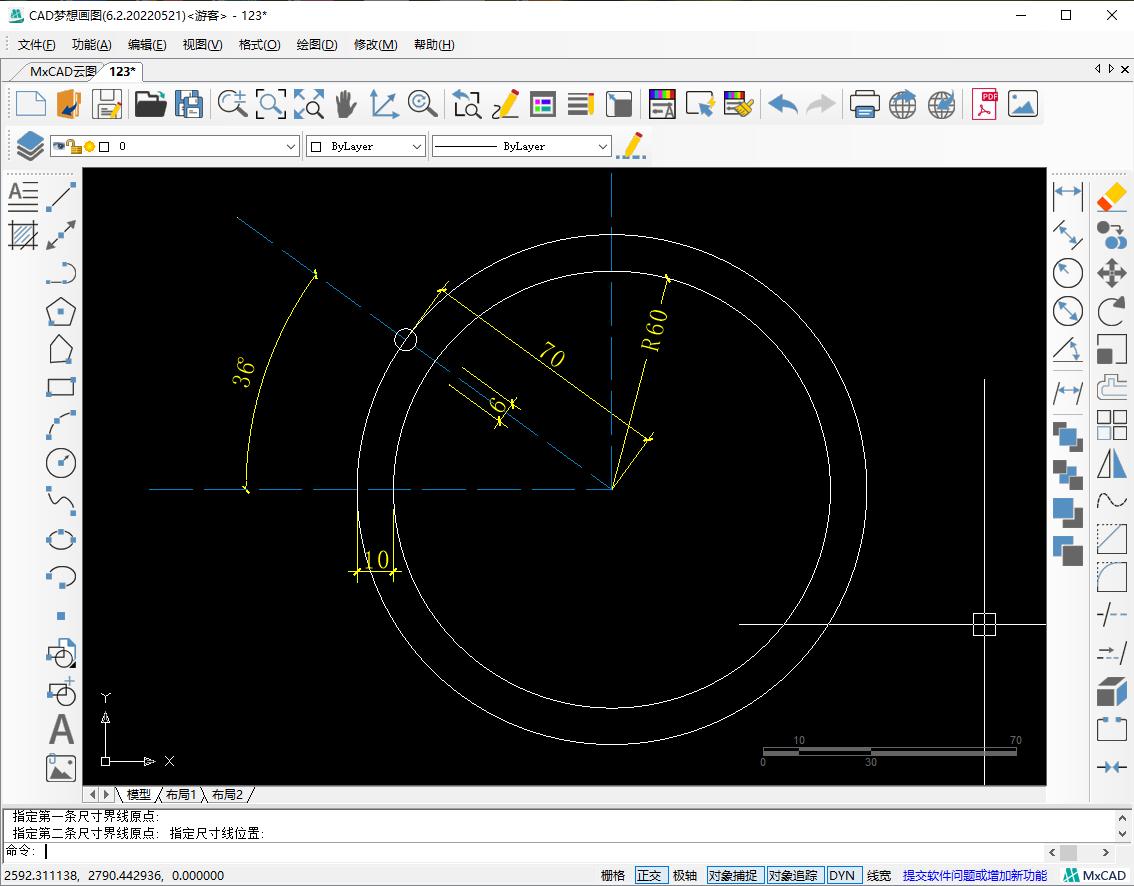This screenshot has height=886, width=1134.
Task: Toggle 正交 ortho mode off
Action: [650, 875]
